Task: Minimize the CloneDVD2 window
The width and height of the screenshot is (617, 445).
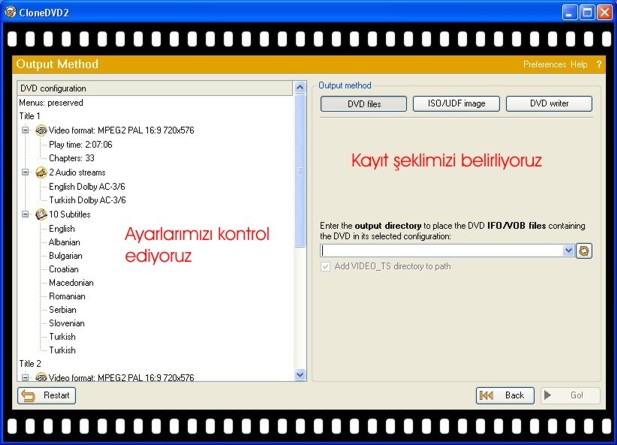Action: point(569,12)
